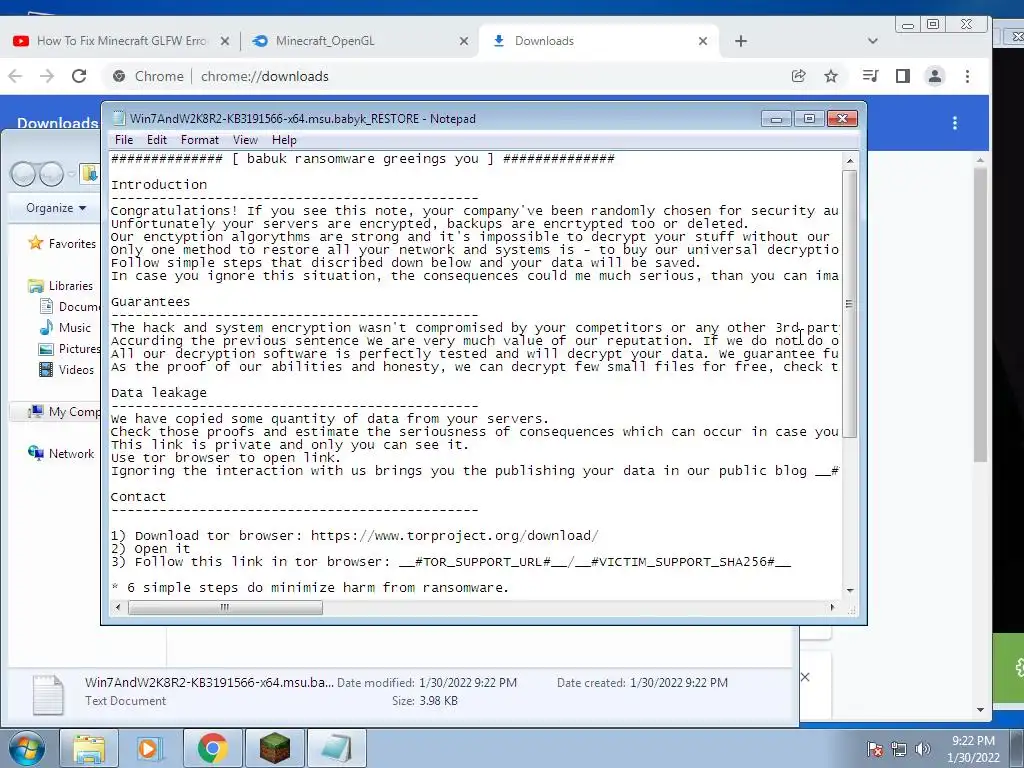This screenshot has height=768, width=1024.
Task: Select Libraries in Explorer navigation pane
Action: (x=61, y=285)
